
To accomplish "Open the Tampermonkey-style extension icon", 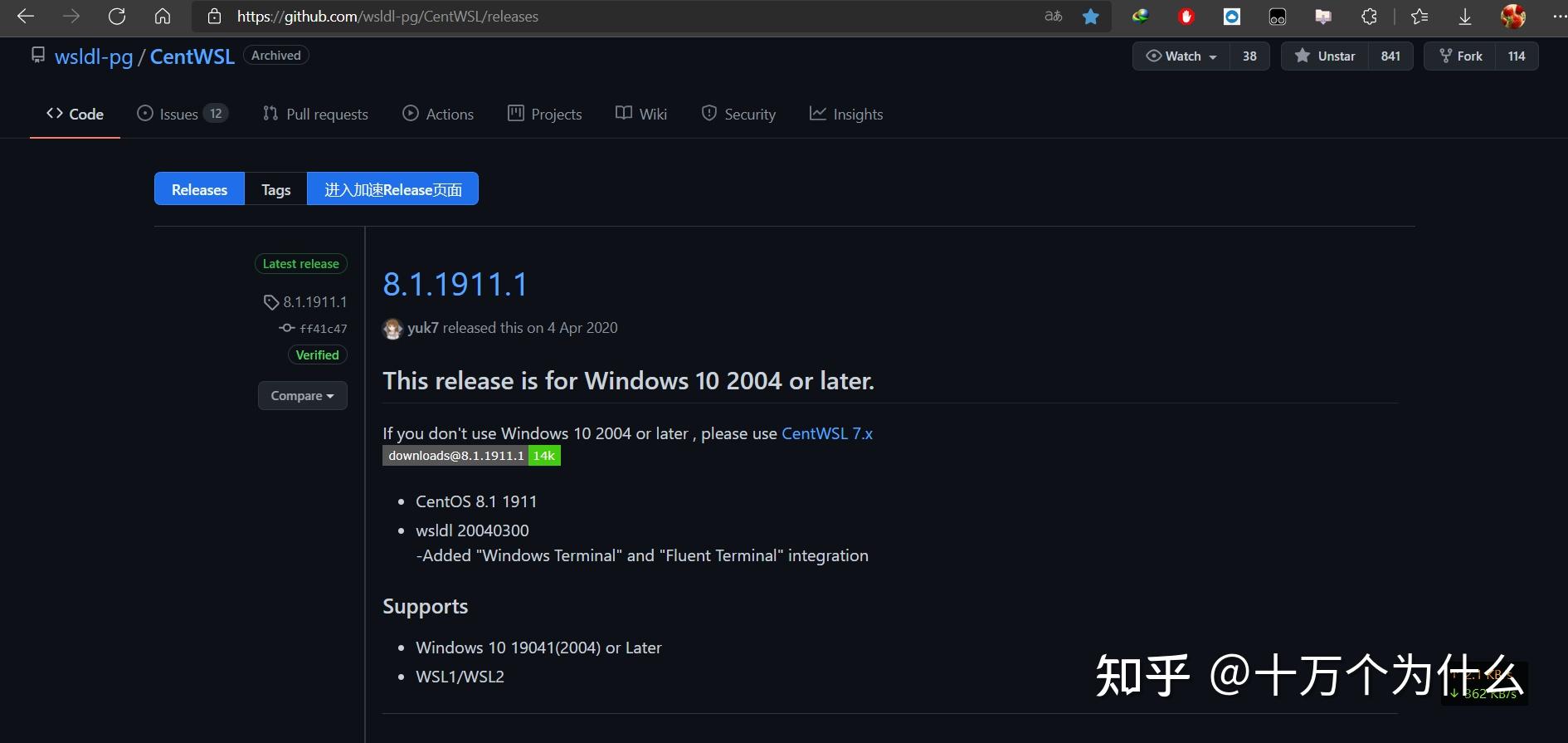I will point(1278,16).
